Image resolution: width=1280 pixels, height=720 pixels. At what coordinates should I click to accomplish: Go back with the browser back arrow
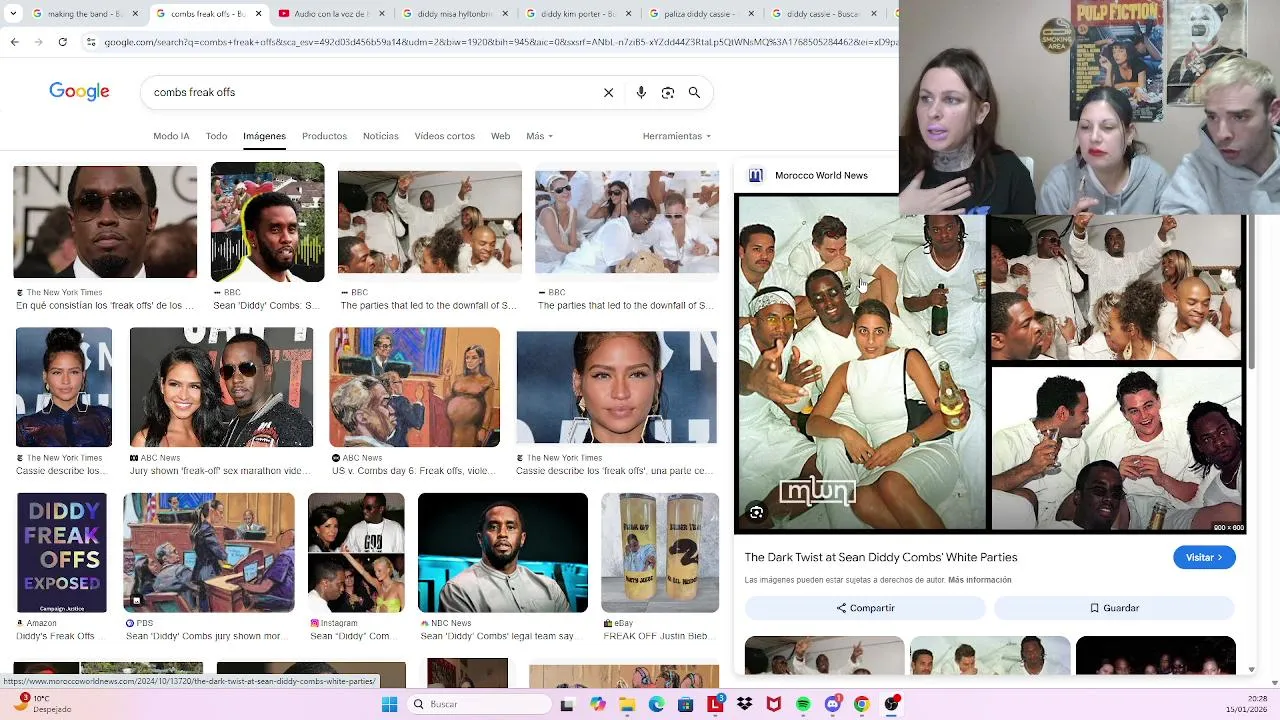14,42
